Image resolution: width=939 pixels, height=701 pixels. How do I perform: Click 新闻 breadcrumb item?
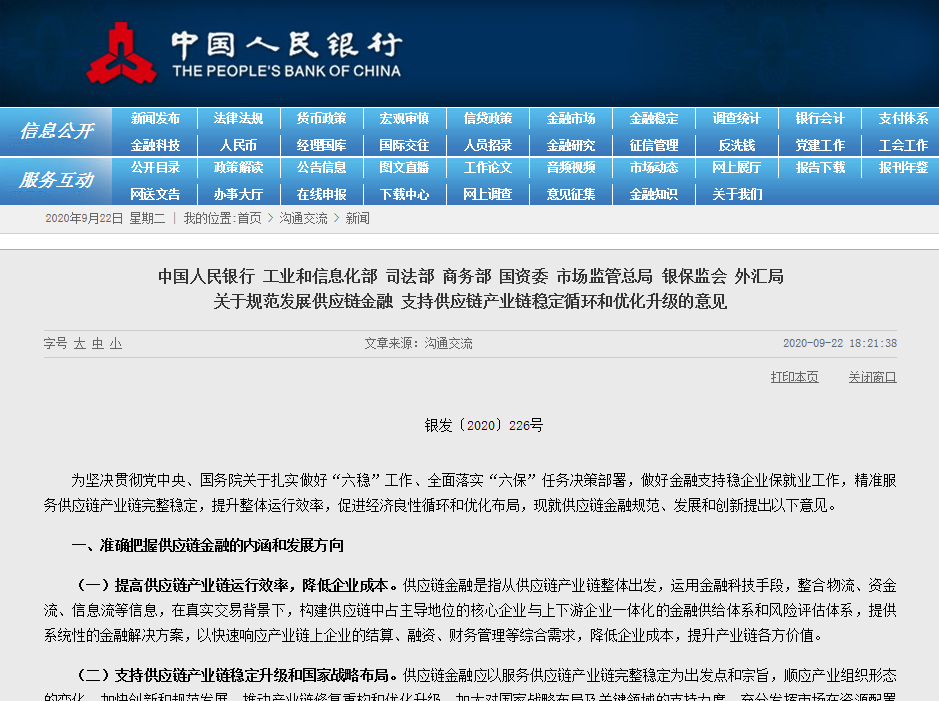point(357,219)
